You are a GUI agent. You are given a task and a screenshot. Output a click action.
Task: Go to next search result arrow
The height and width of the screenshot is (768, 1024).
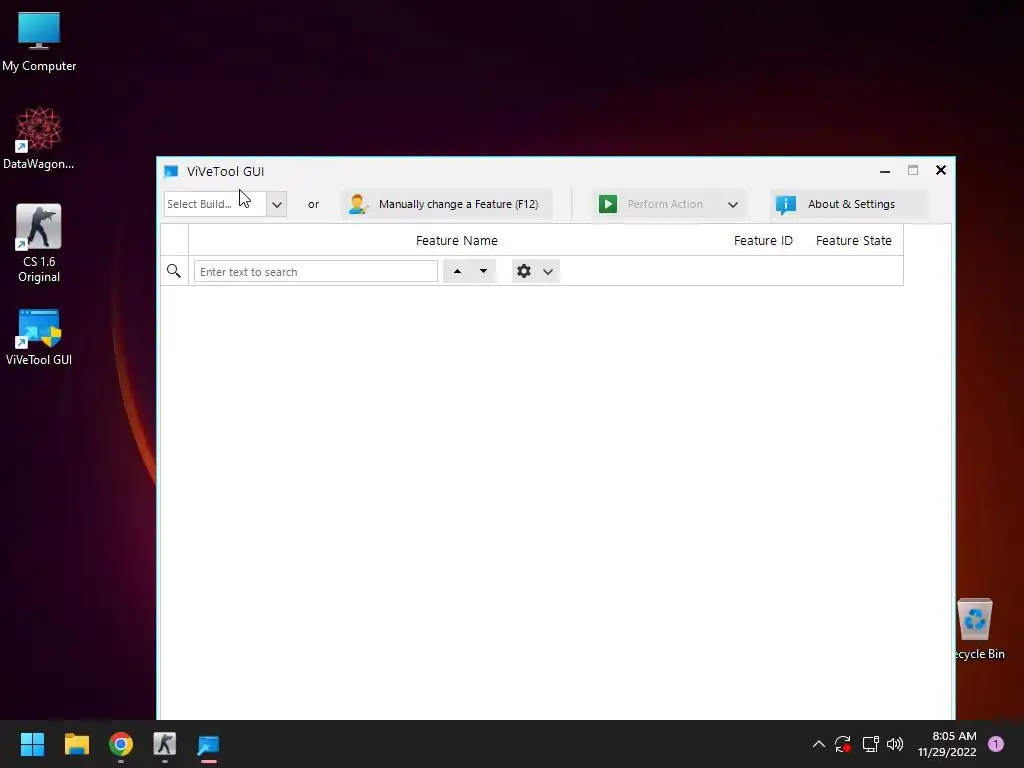tap(483, 271)
